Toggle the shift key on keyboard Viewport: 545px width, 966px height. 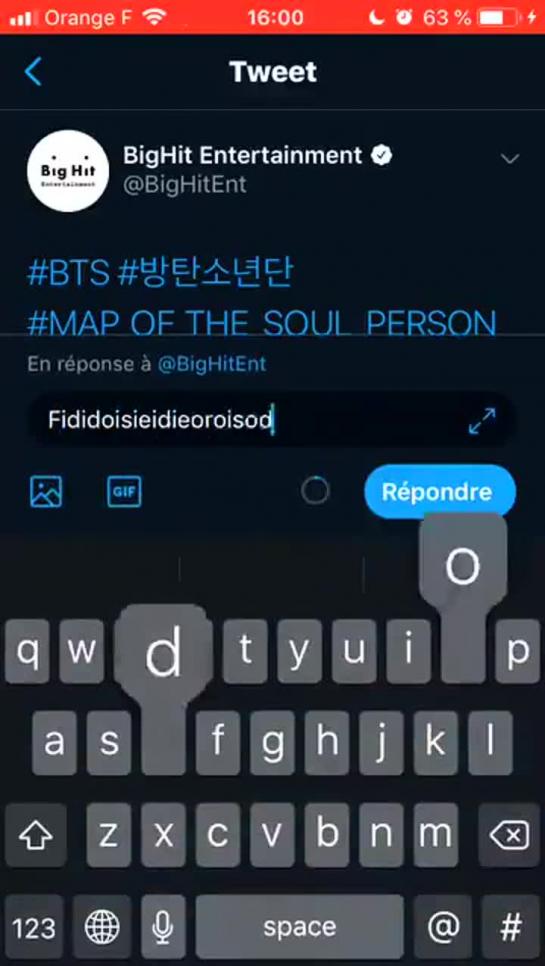[36, 835]
